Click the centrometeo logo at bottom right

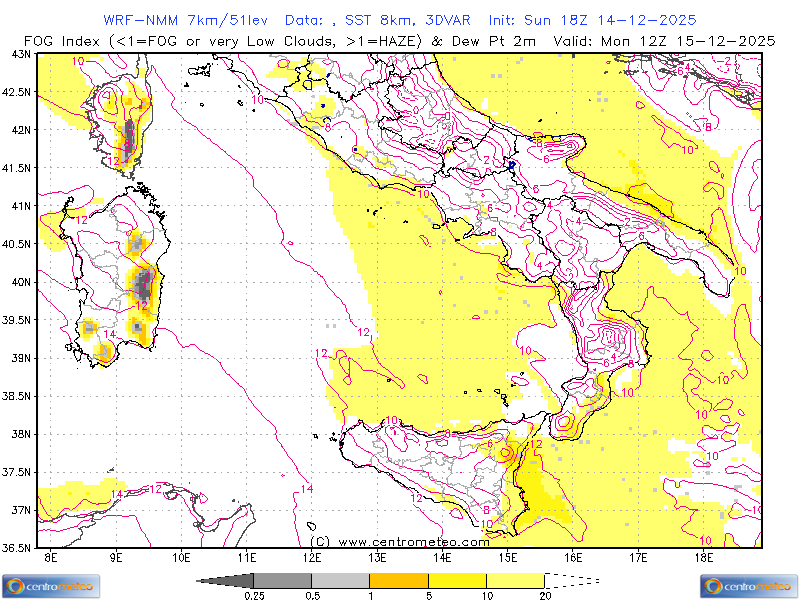click(749, 586)
